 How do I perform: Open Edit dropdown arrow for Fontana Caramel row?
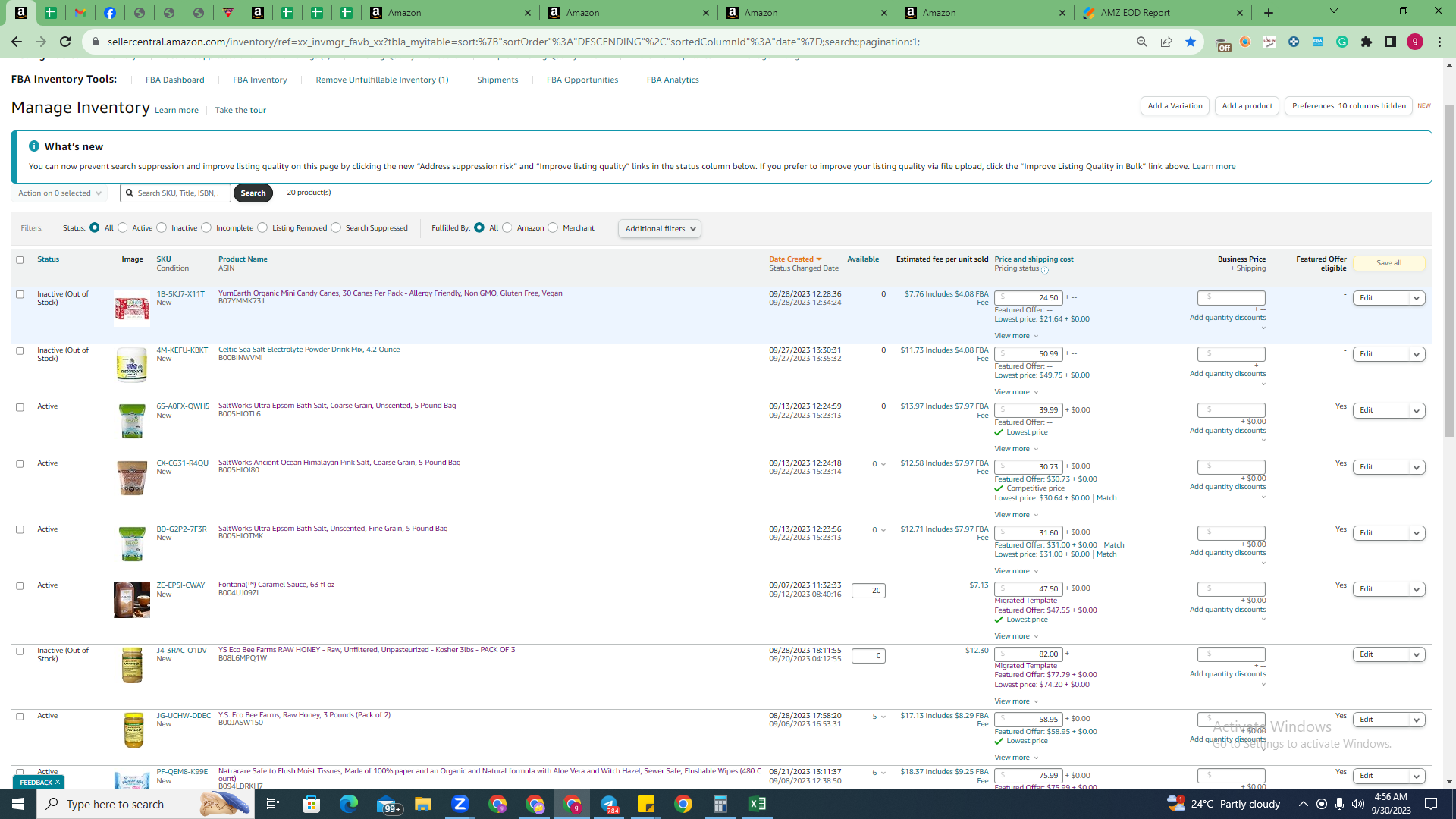point(1417,589)
